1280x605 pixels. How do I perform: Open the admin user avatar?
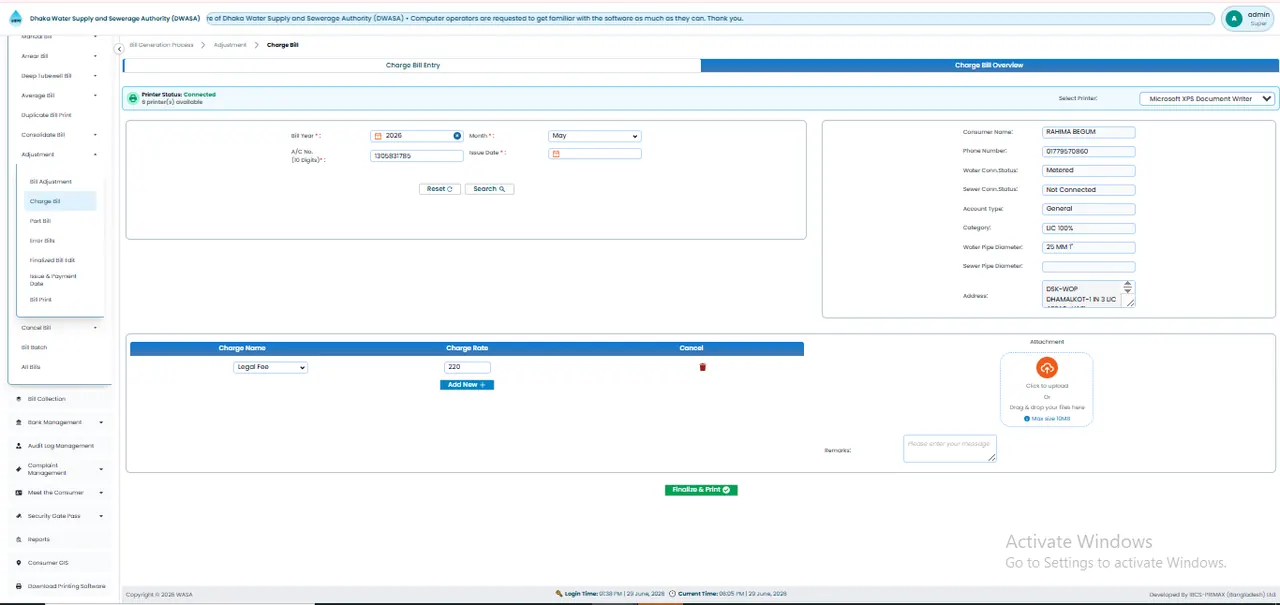pyautogui.click(x=1235, y=18)
